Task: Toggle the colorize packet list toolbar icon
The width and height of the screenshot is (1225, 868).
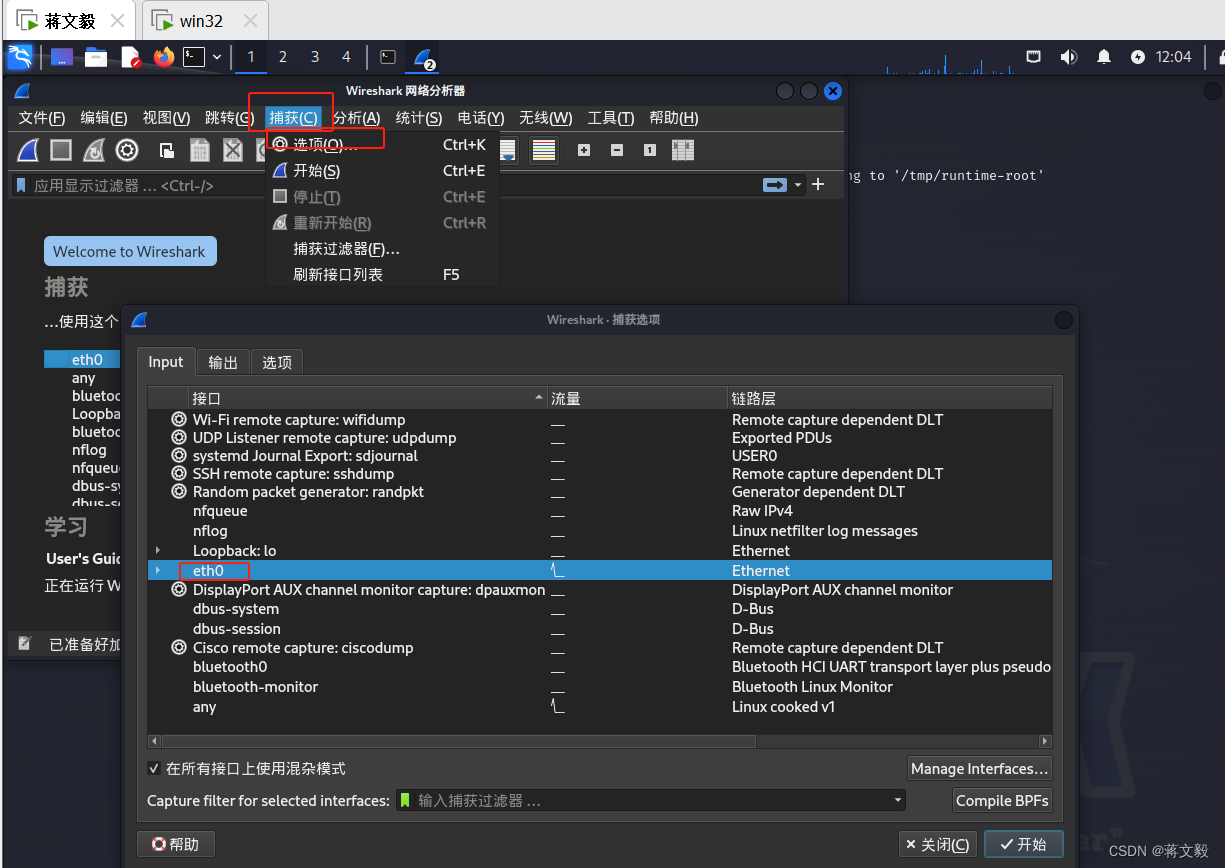Action: (544, 150)
